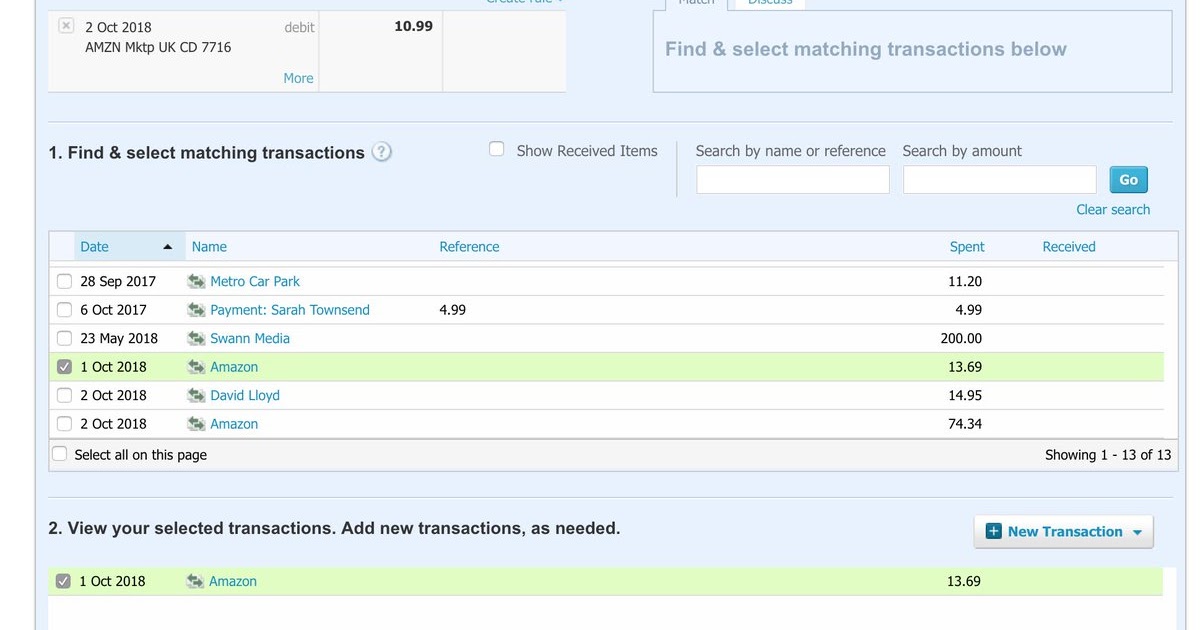The width and height of the screenshot is (1200, 630).
Task: Click the 11.20 spent amount
Action: [x=965, y=282]
